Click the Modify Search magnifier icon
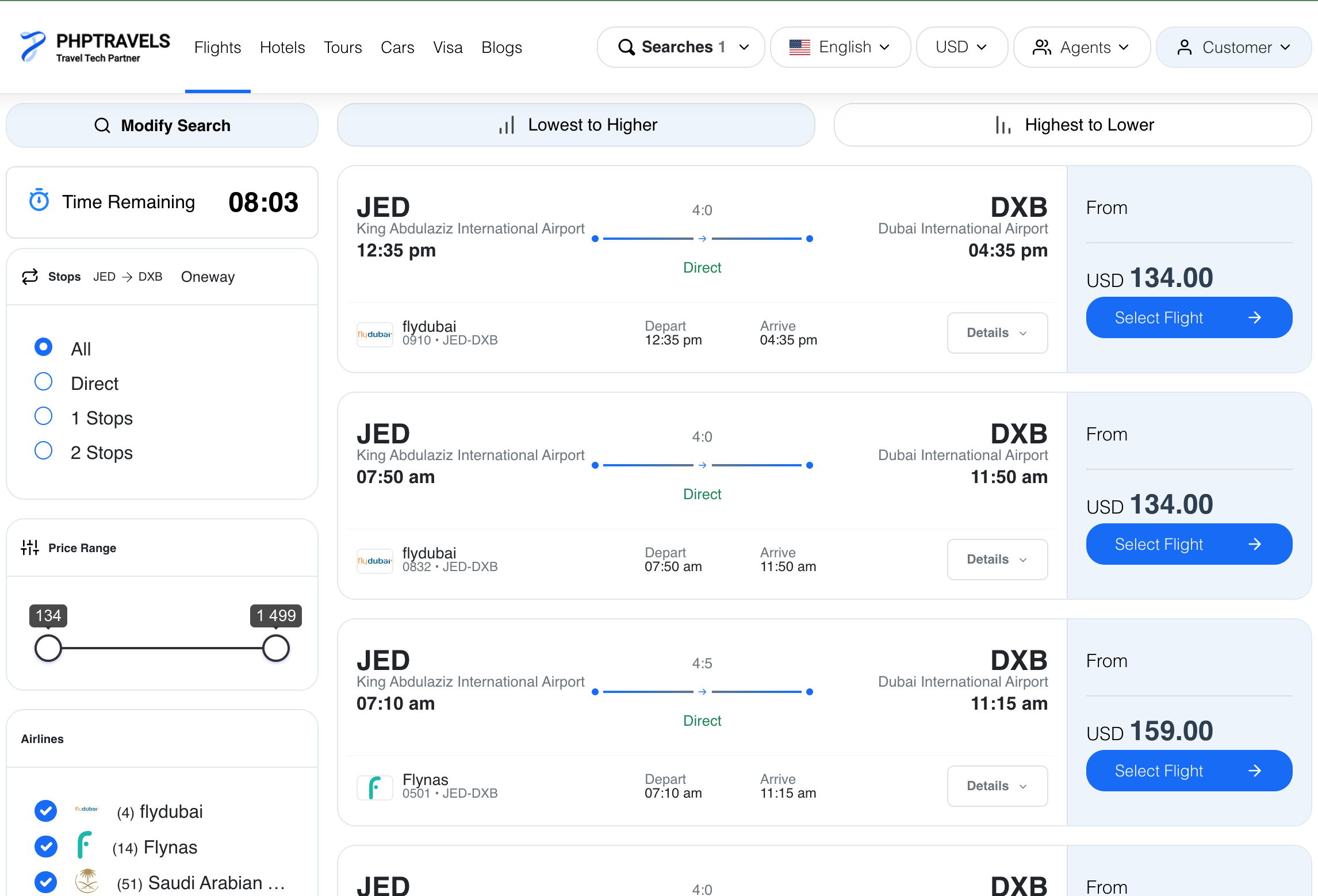1318x896 pixels. (x=102, y=125)
